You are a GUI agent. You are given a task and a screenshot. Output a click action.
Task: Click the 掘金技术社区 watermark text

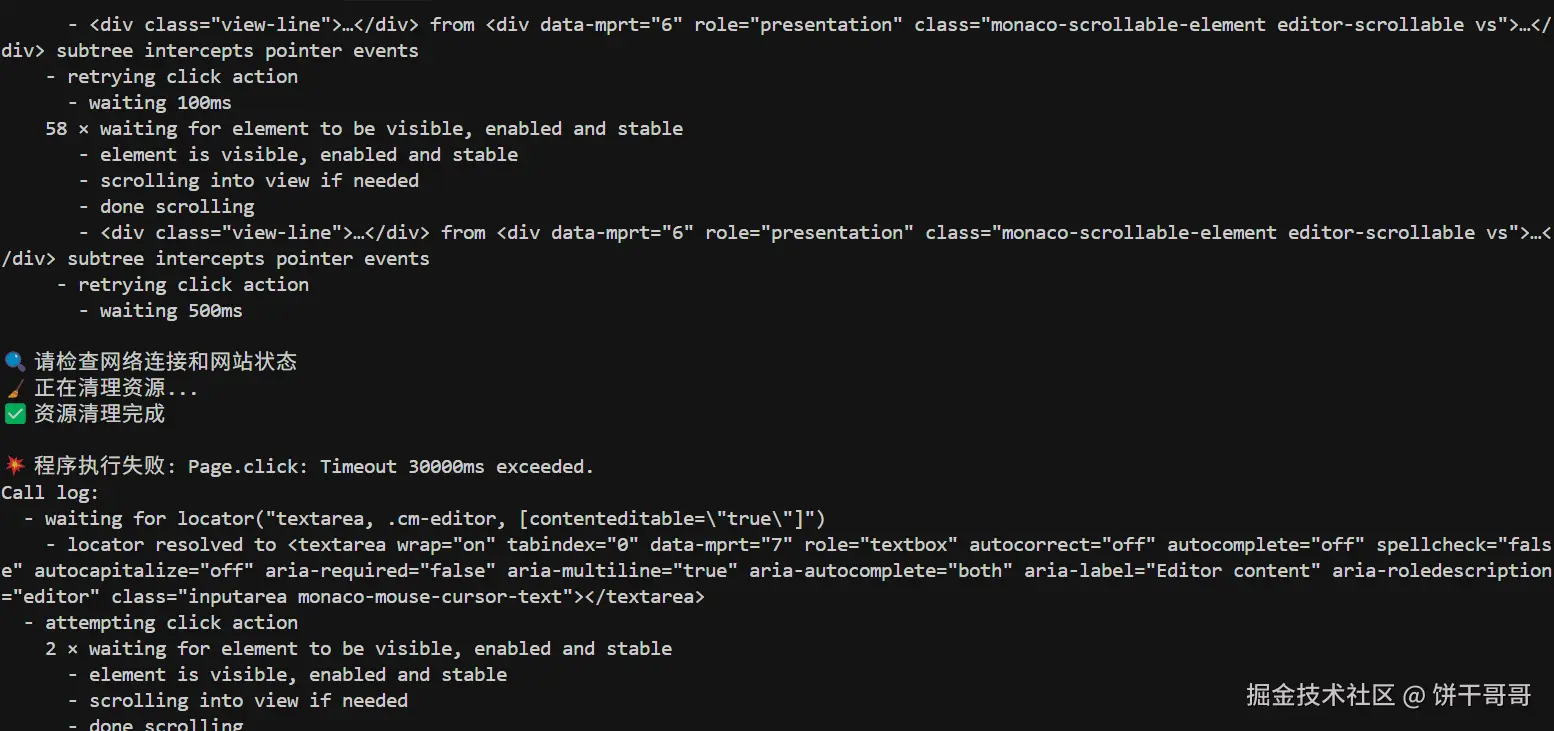pyautogui.click(x=1320, y=695)
